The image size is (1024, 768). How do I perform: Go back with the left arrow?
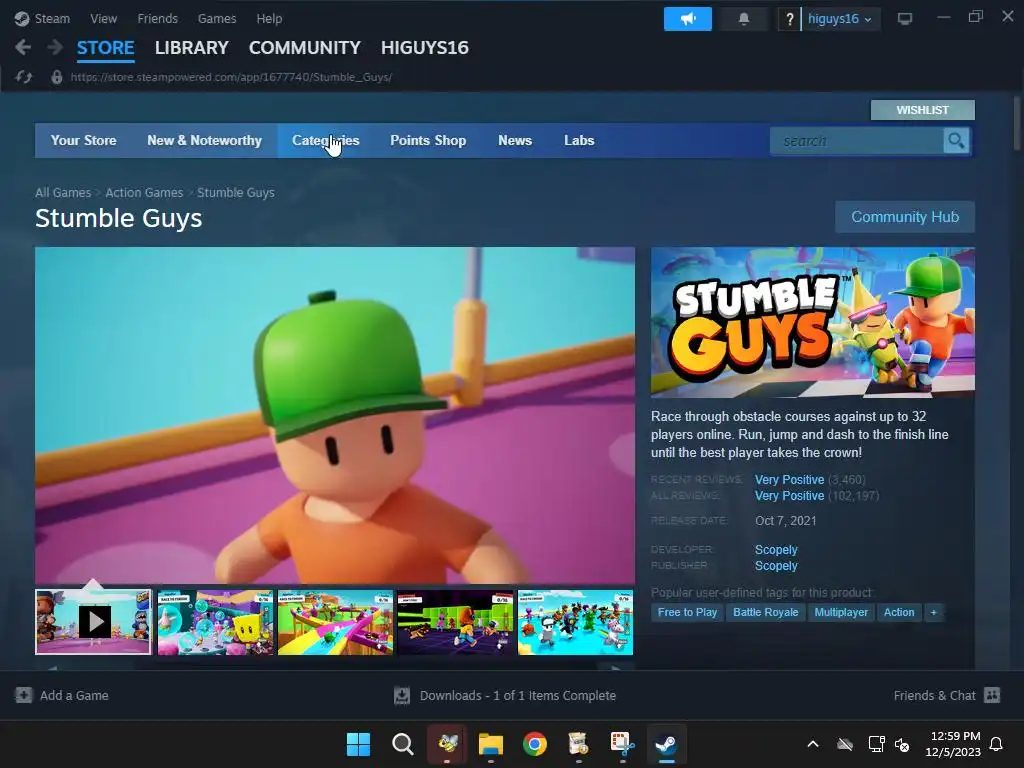click(x=23, y=47)
